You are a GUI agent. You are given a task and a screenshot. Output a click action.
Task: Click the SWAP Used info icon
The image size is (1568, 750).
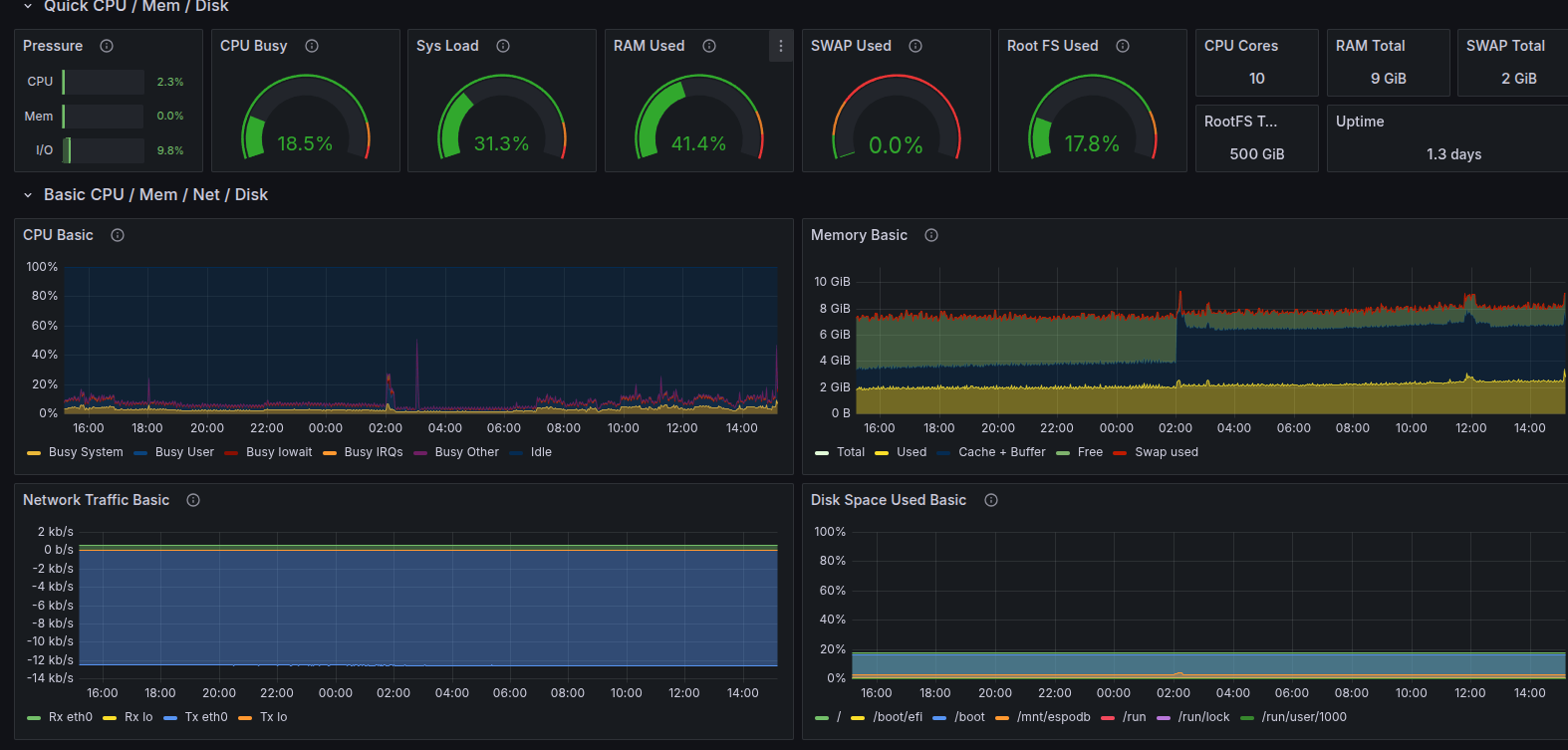click(x=915, y=46)
